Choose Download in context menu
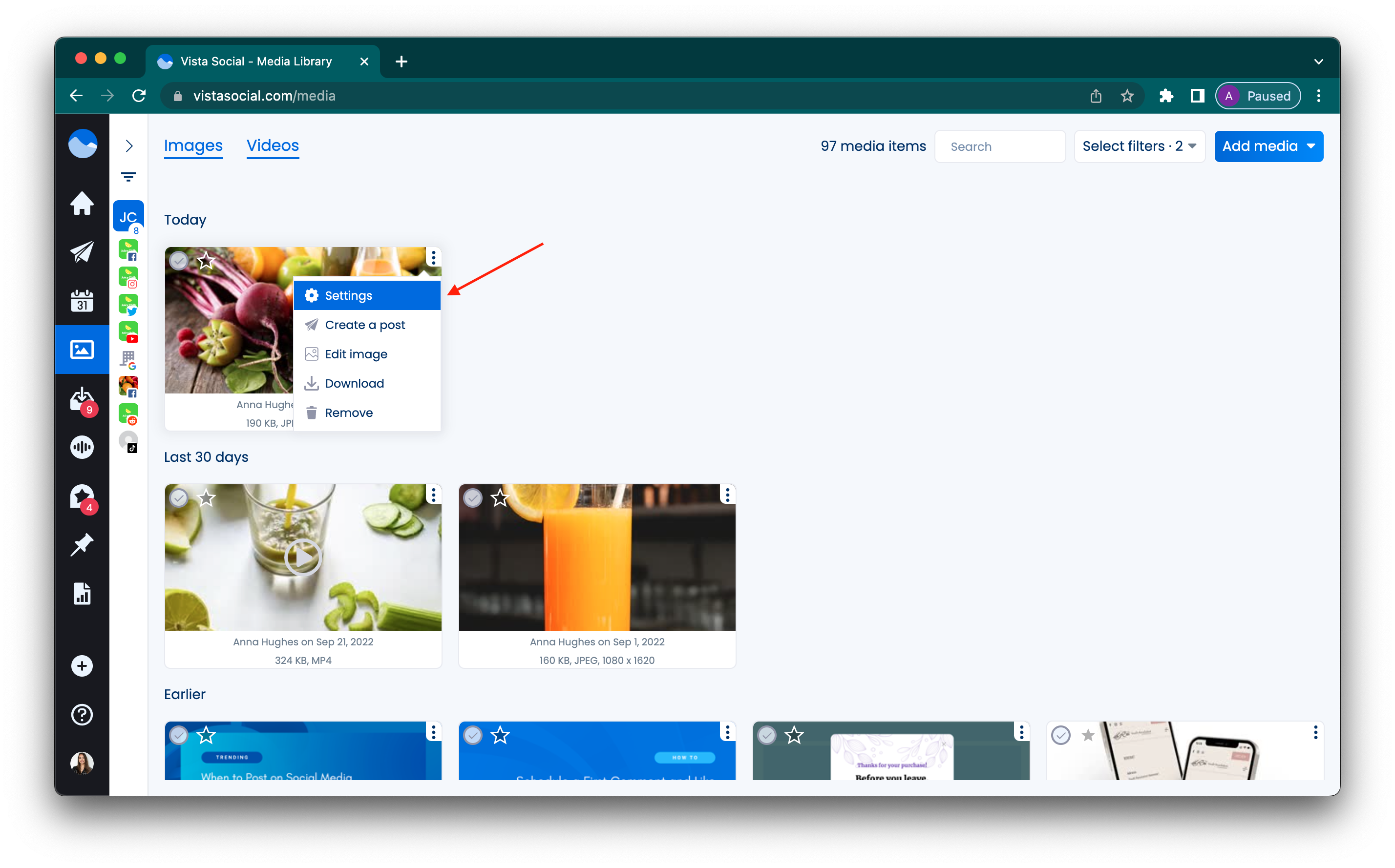This screenshot has height=868, width=1395. point(367,384)
